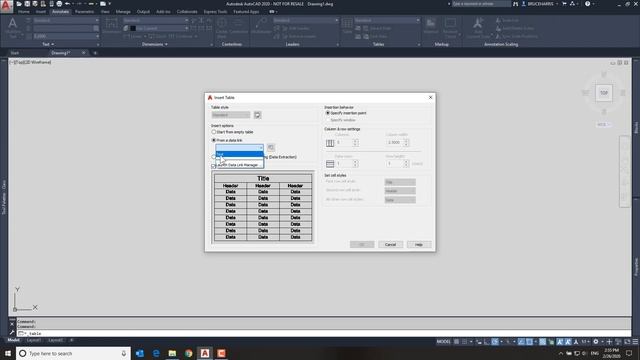Click the AutoCAD icon in the taskbar
The height and width of the screenshot is (360, 640).
coord(205,353)
